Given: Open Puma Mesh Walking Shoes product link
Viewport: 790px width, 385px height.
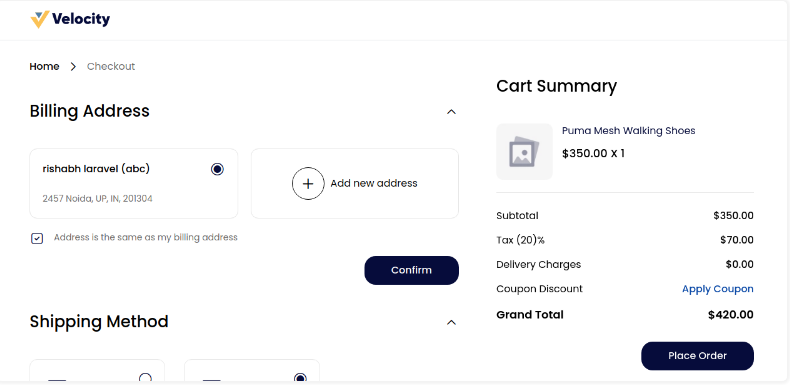Looking at the screenshot, I should click(x=628, y=131).
